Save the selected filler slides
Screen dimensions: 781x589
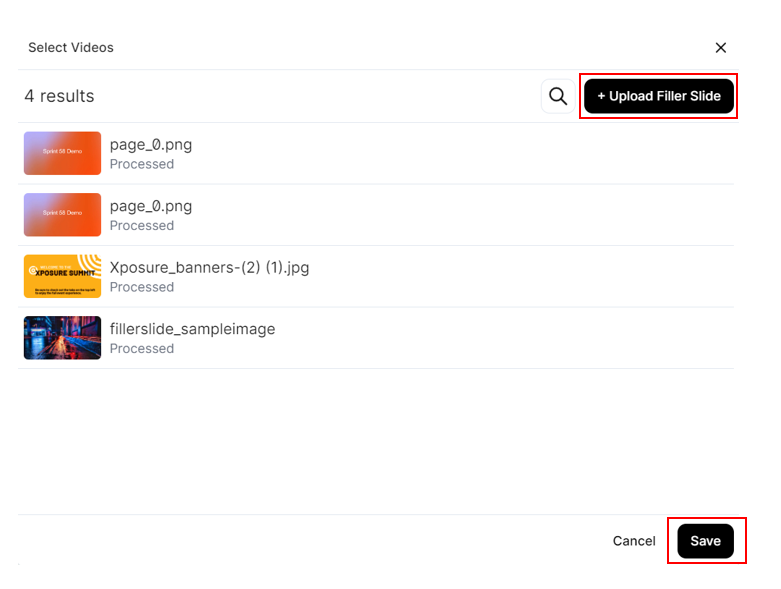(705, 541)
